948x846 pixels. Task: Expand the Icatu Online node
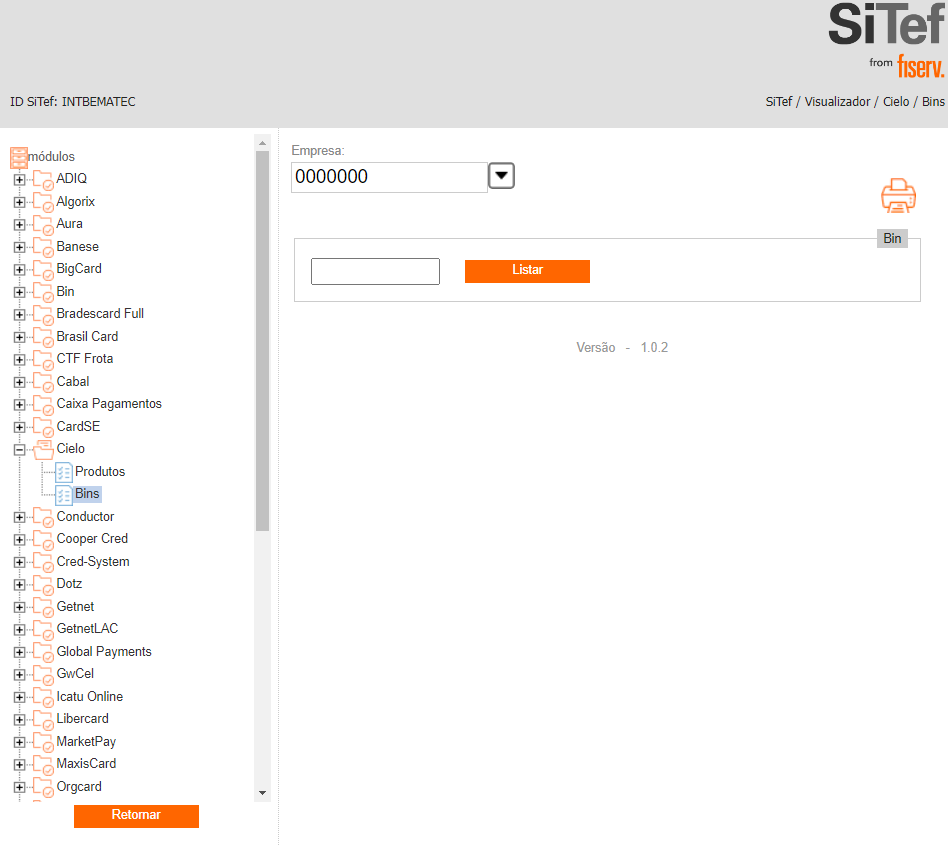[19, 697]
